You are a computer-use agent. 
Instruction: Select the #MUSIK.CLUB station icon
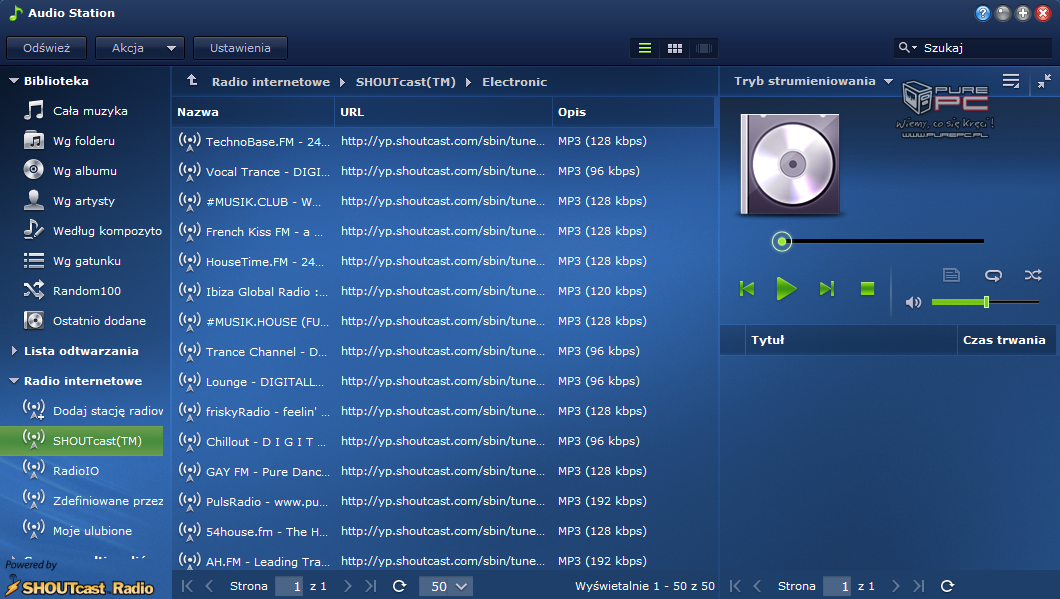pyautogui.click(x=189, y=201)
